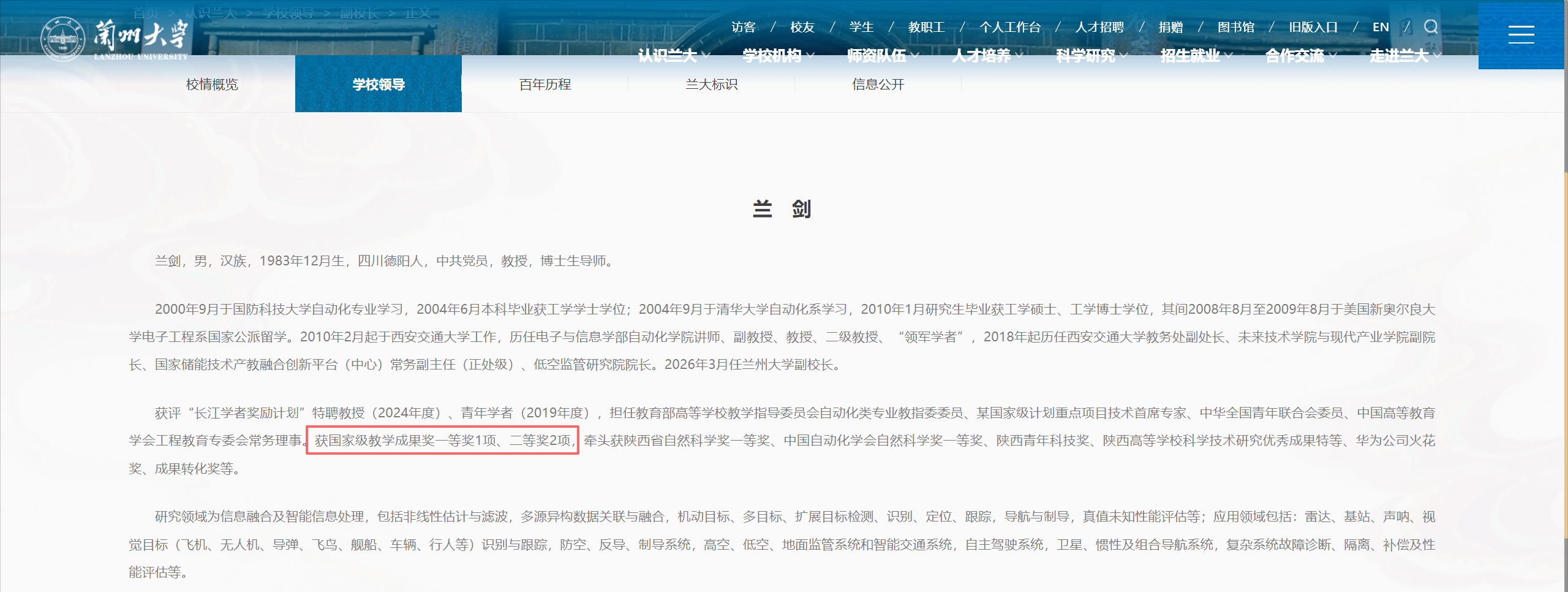1568x592 pixels.
Task: Open the search magnifier icon
Action: tap(1431, 26)
